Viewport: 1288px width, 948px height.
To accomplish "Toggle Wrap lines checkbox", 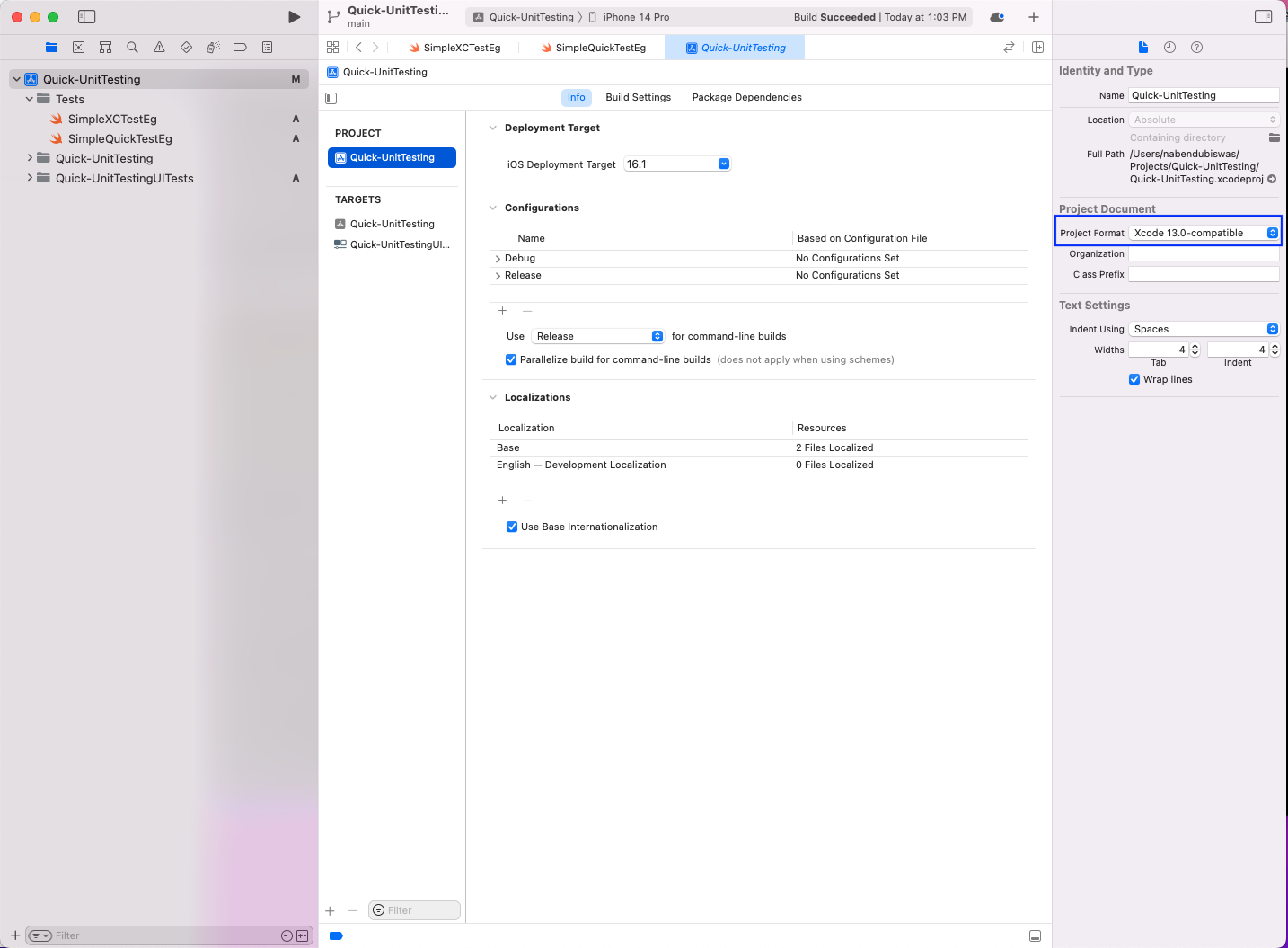I will pyautogui.click(x=1134, y=379).
